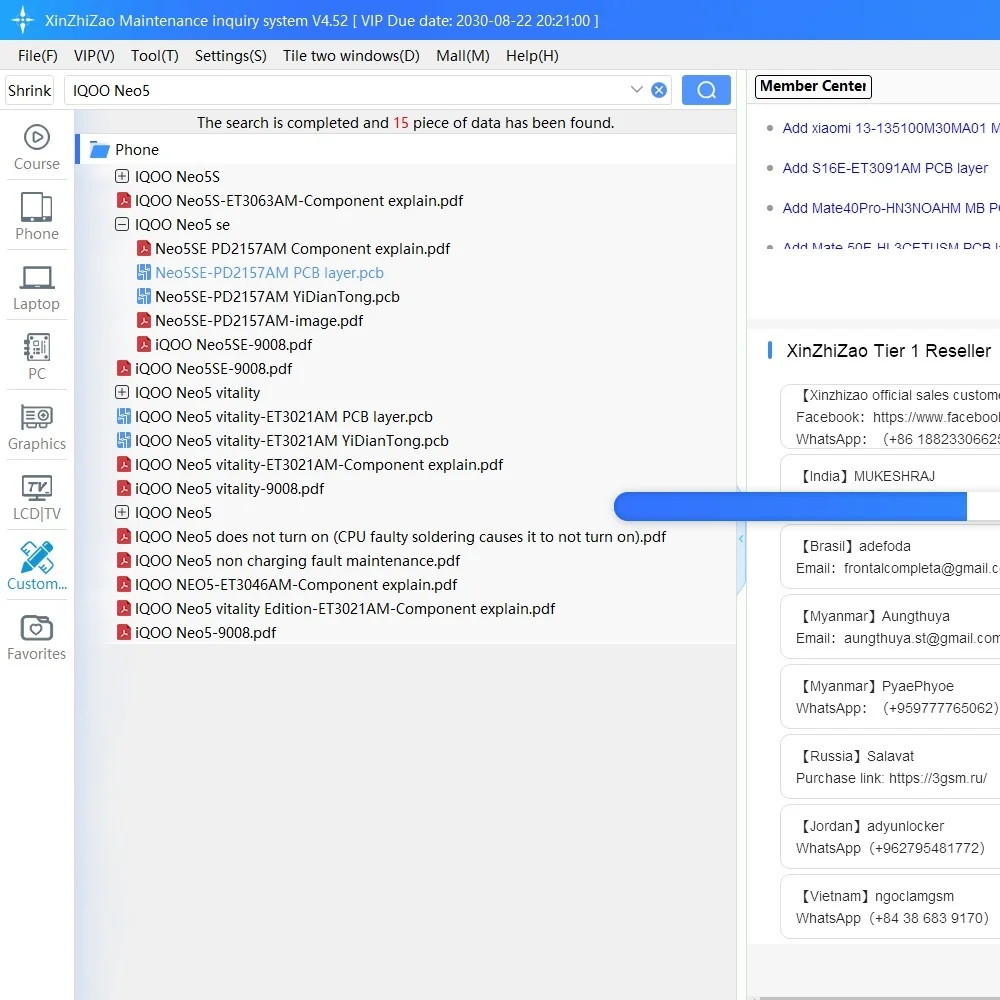This screenshot has width=1000, height=1000.
Task: Collapse the IQOO Neo5 se tree node
Action: click(x=122, y=224)
